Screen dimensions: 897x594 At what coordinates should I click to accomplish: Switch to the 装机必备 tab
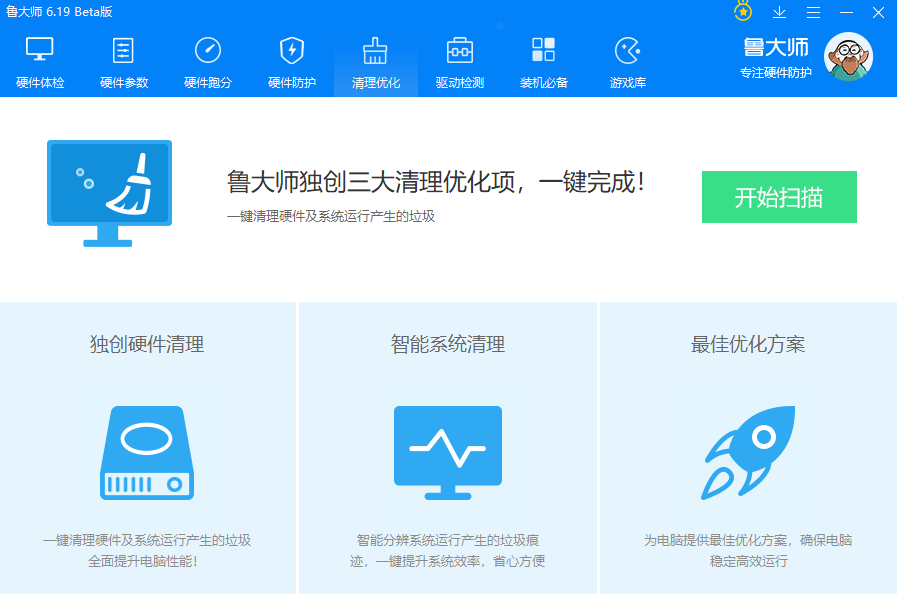pos(543,64)
